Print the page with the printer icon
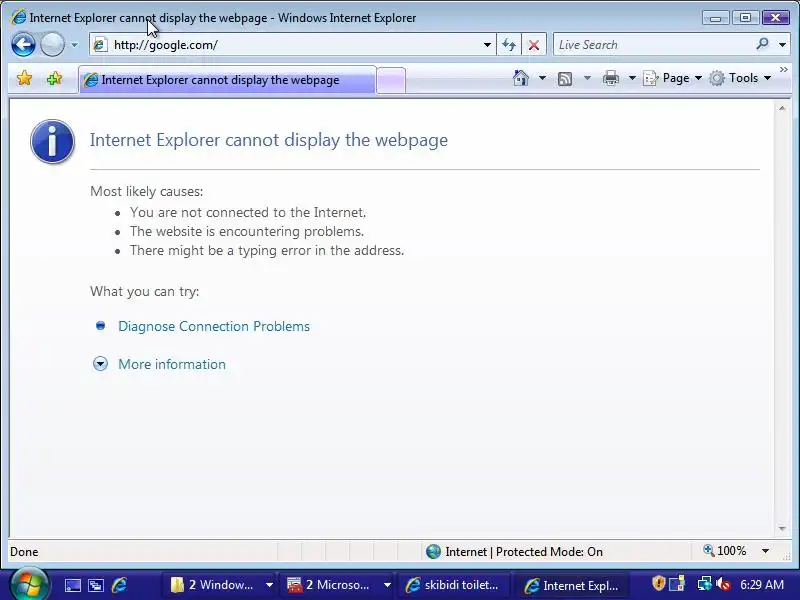 click(x=611, y=78)
